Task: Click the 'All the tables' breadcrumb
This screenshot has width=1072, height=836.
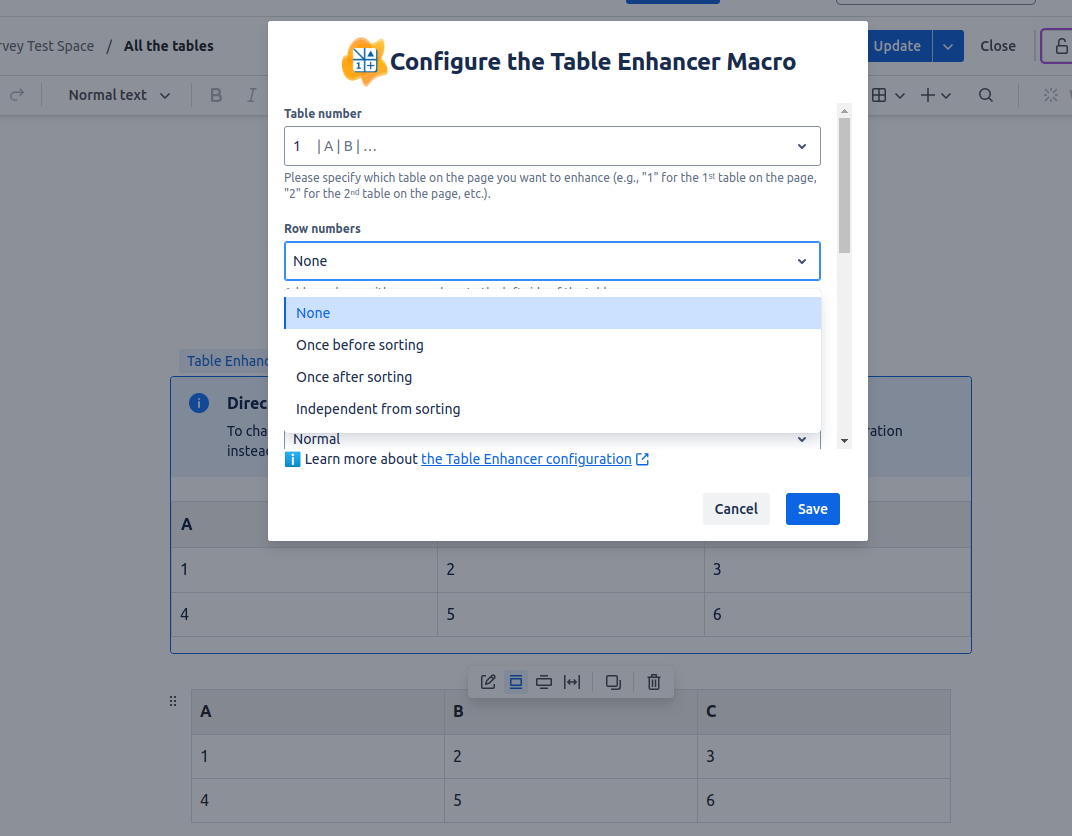Action: (168, 46)
